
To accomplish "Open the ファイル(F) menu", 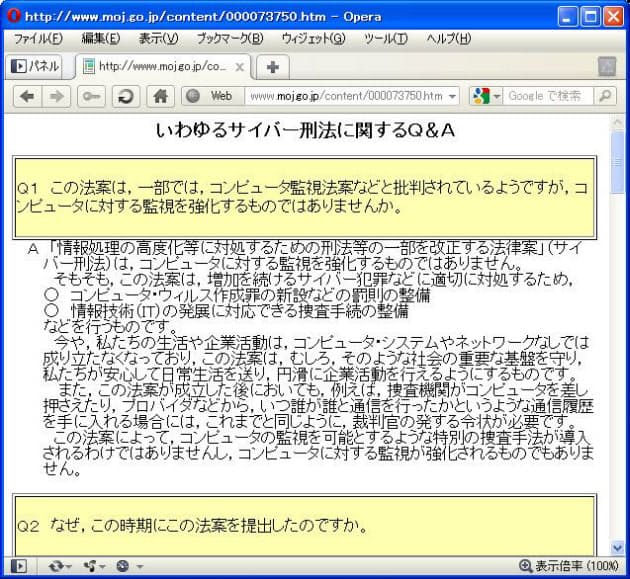I will [x=38, y=38].
